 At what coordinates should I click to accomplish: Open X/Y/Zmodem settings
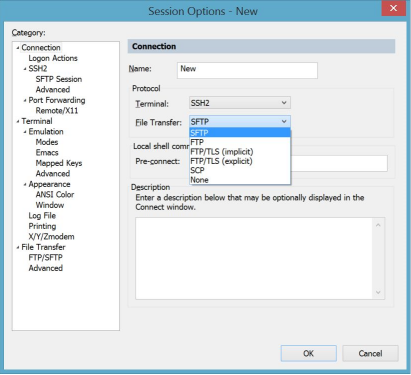point(51,237)
